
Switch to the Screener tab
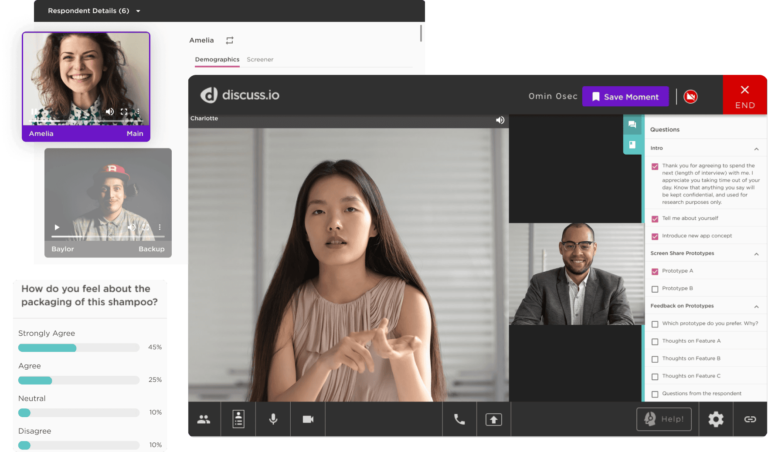(x=260, y=60)
